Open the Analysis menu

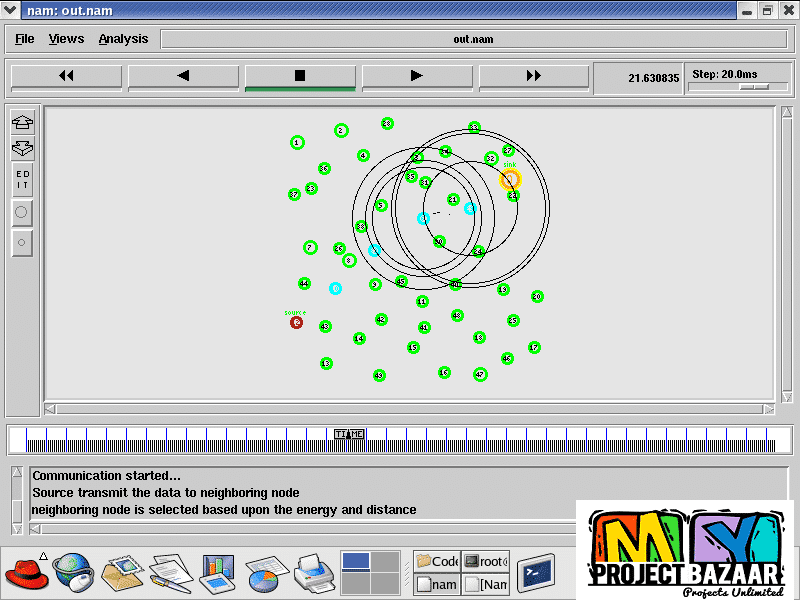coord(123,39)
